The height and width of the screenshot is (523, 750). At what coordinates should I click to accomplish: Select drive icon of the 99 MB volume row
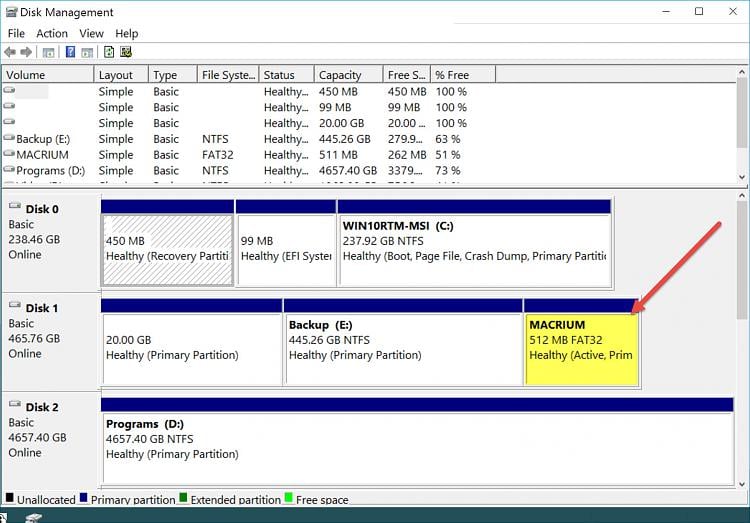tap(9, 106)
